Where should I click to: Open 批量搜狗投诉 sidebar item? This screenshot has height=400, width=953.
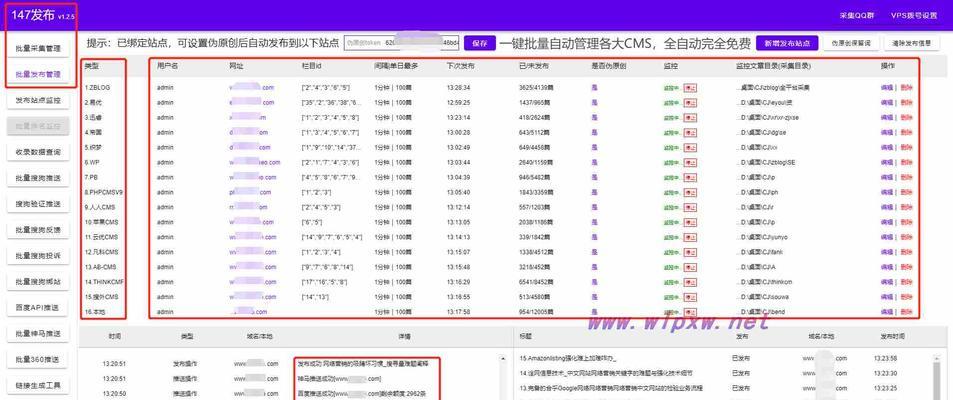pyautogui.click(x=38, y=256)
